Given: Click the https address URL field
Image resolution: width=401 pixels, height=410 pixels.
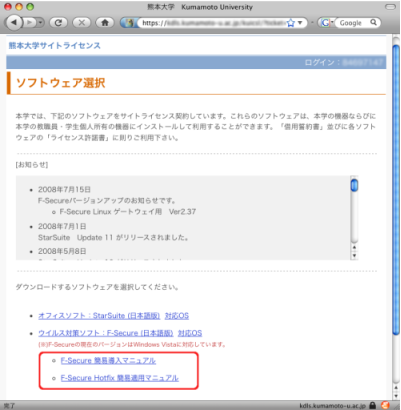Looking at the screenshot, I should point(213,23).
